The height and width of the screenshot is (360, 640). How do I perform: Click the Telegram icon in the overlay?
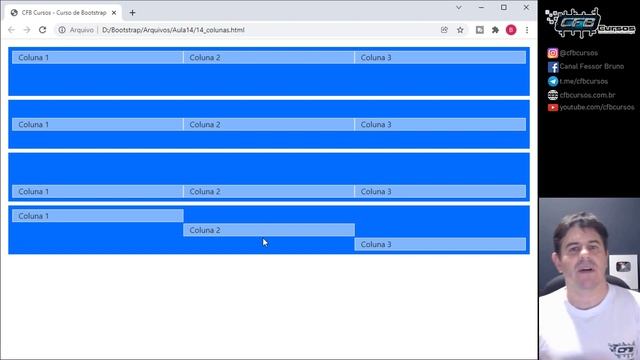click(x=553, y=81)
